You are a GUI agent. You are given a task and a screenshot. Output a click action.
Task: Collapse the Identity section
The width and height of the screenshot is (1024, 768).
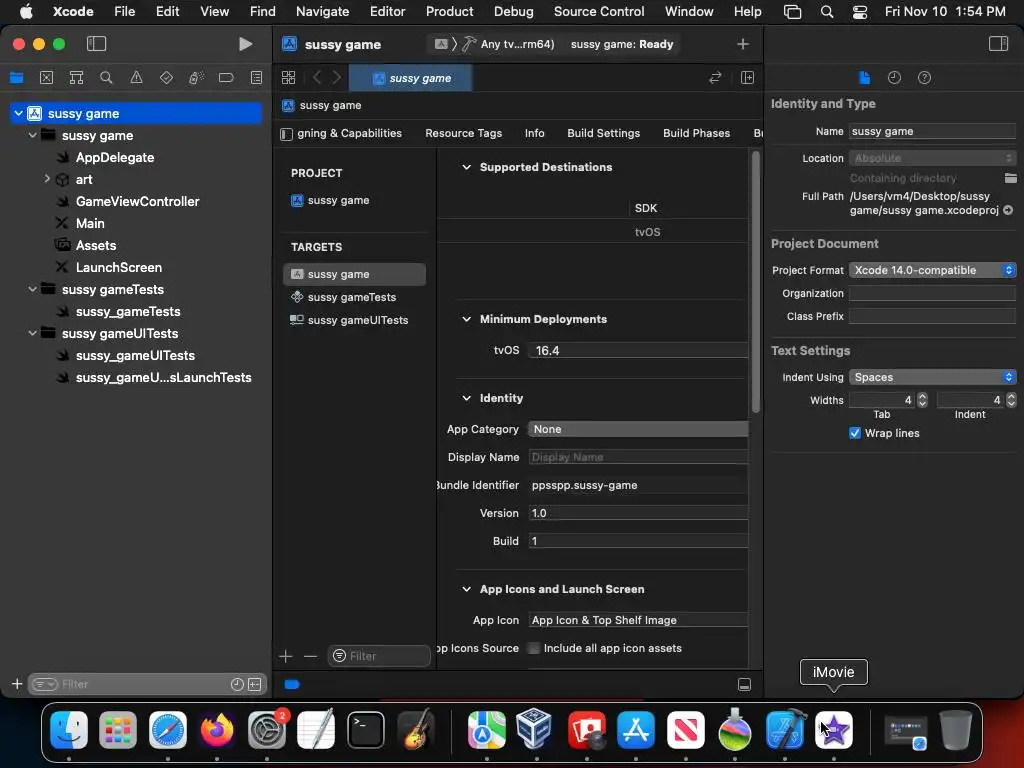(x=466, y=398)
